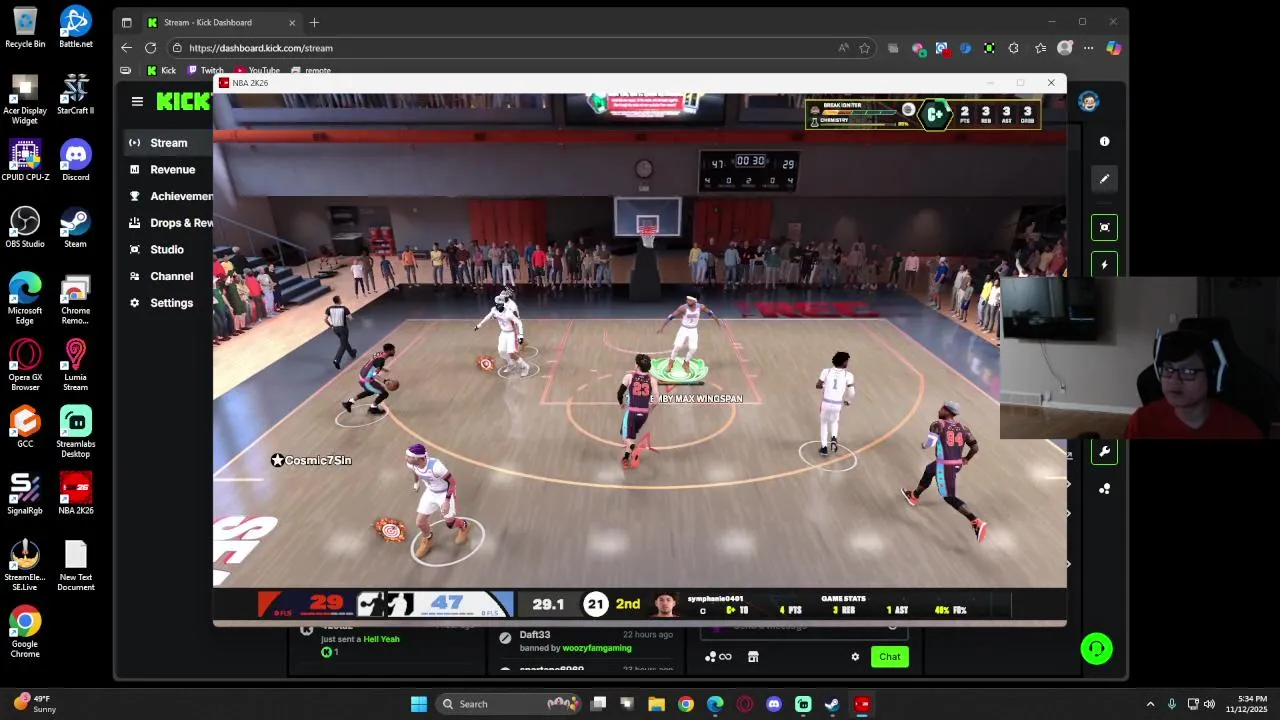
Task: Open the remote bookmark in favorites bar
Action: (x=311, y=71)
